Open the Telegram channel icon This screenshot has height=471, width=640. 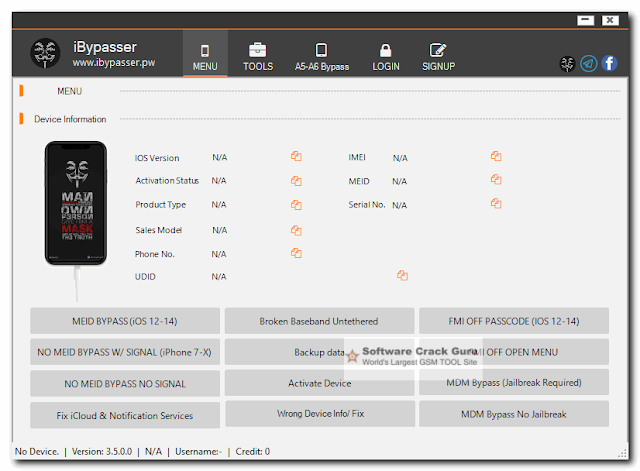pyautogui.click(x=589, y=64)
